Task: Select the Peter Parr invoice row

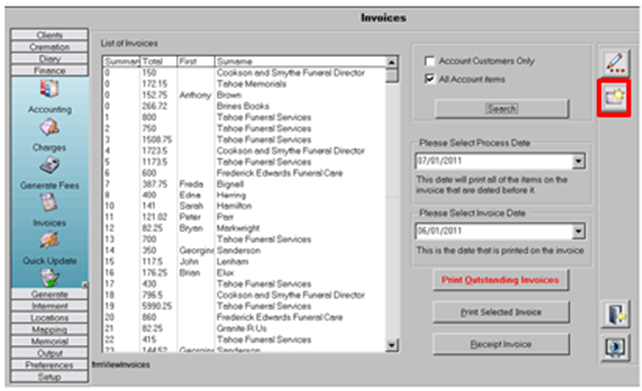Action: tap(244, 217)
